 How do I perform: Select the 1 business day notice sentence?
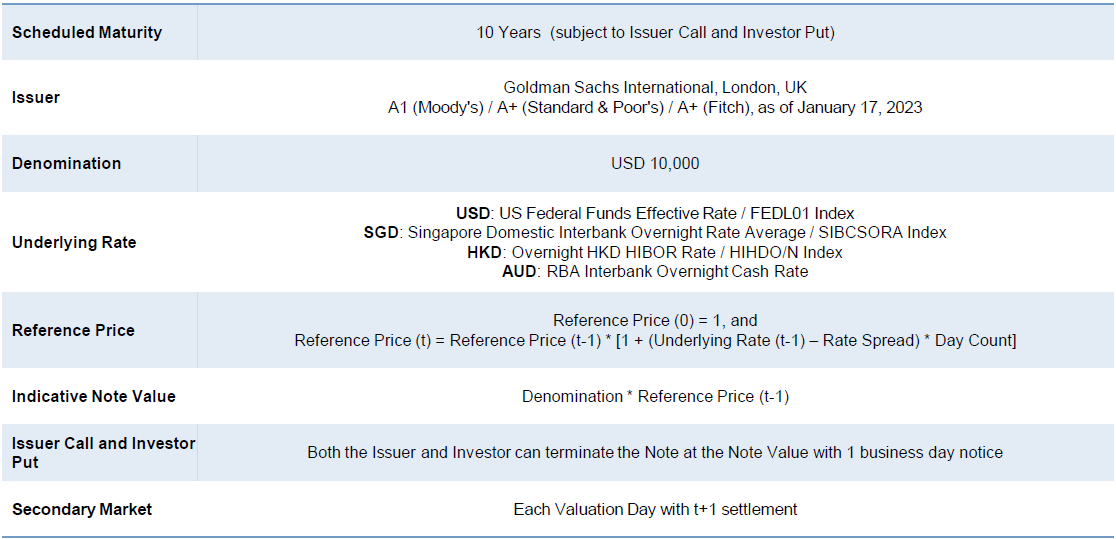pos(655,452)
